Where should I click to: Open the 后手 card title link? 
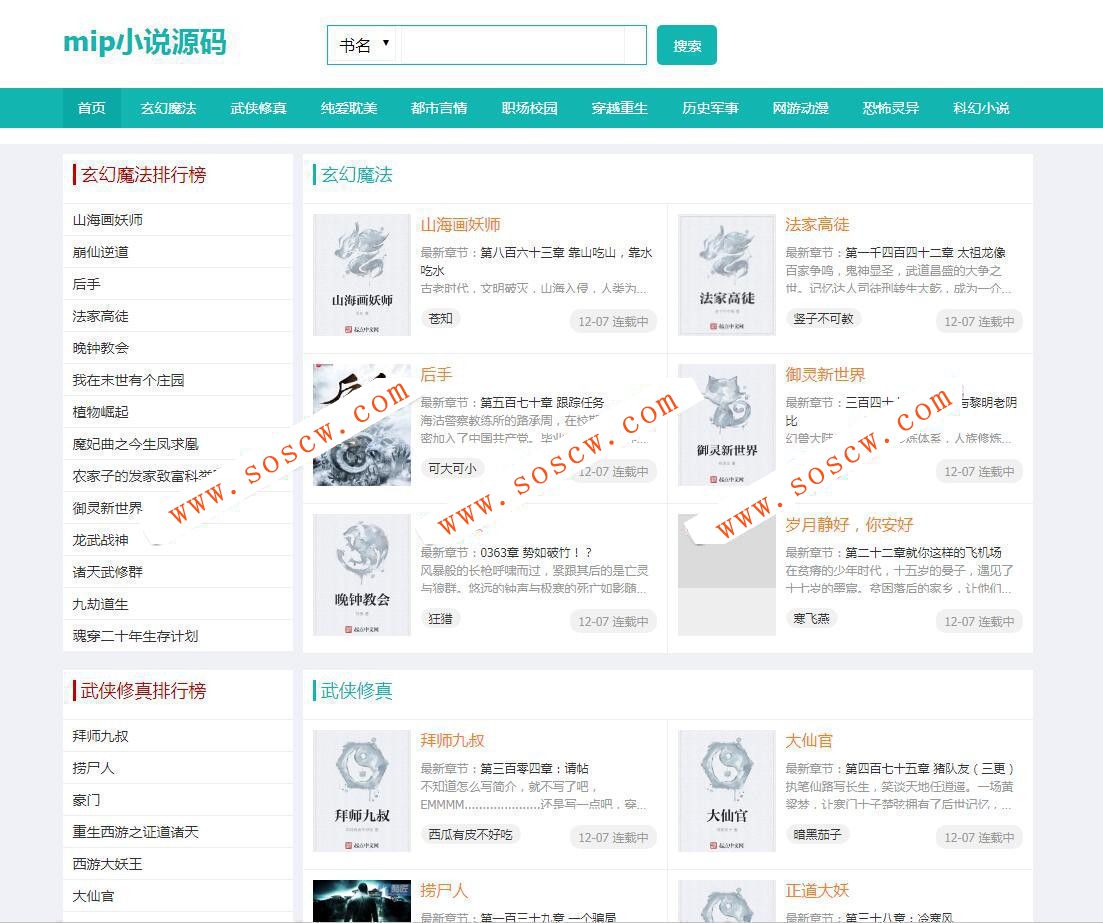pyautogui.click(x=436, y=375)
